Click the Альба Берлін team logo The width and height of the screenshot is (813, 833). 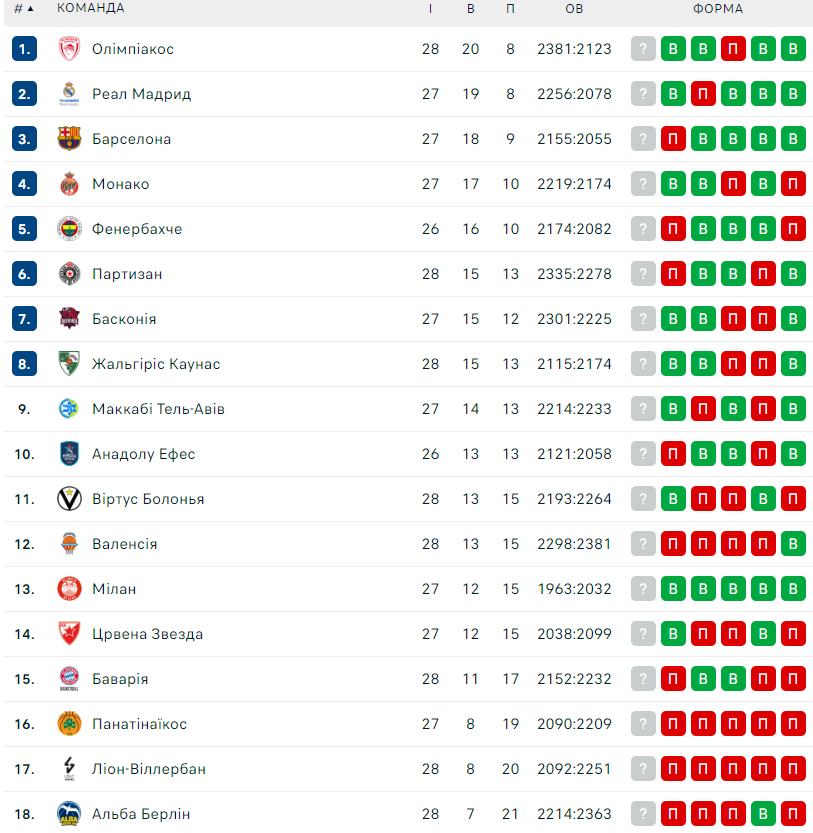(69, 813)
